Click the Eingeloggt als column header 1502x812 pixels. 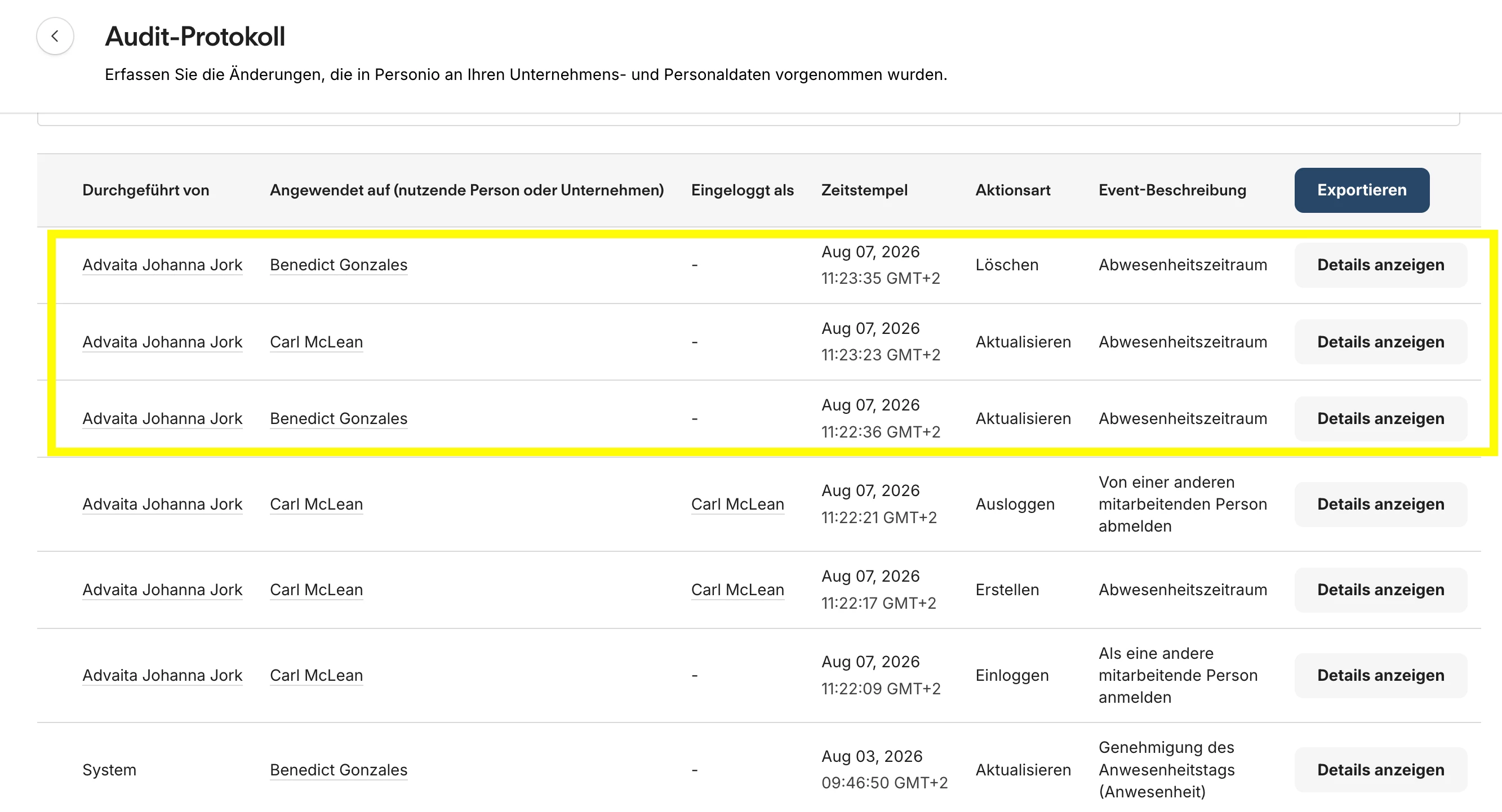tap(742, 190)
